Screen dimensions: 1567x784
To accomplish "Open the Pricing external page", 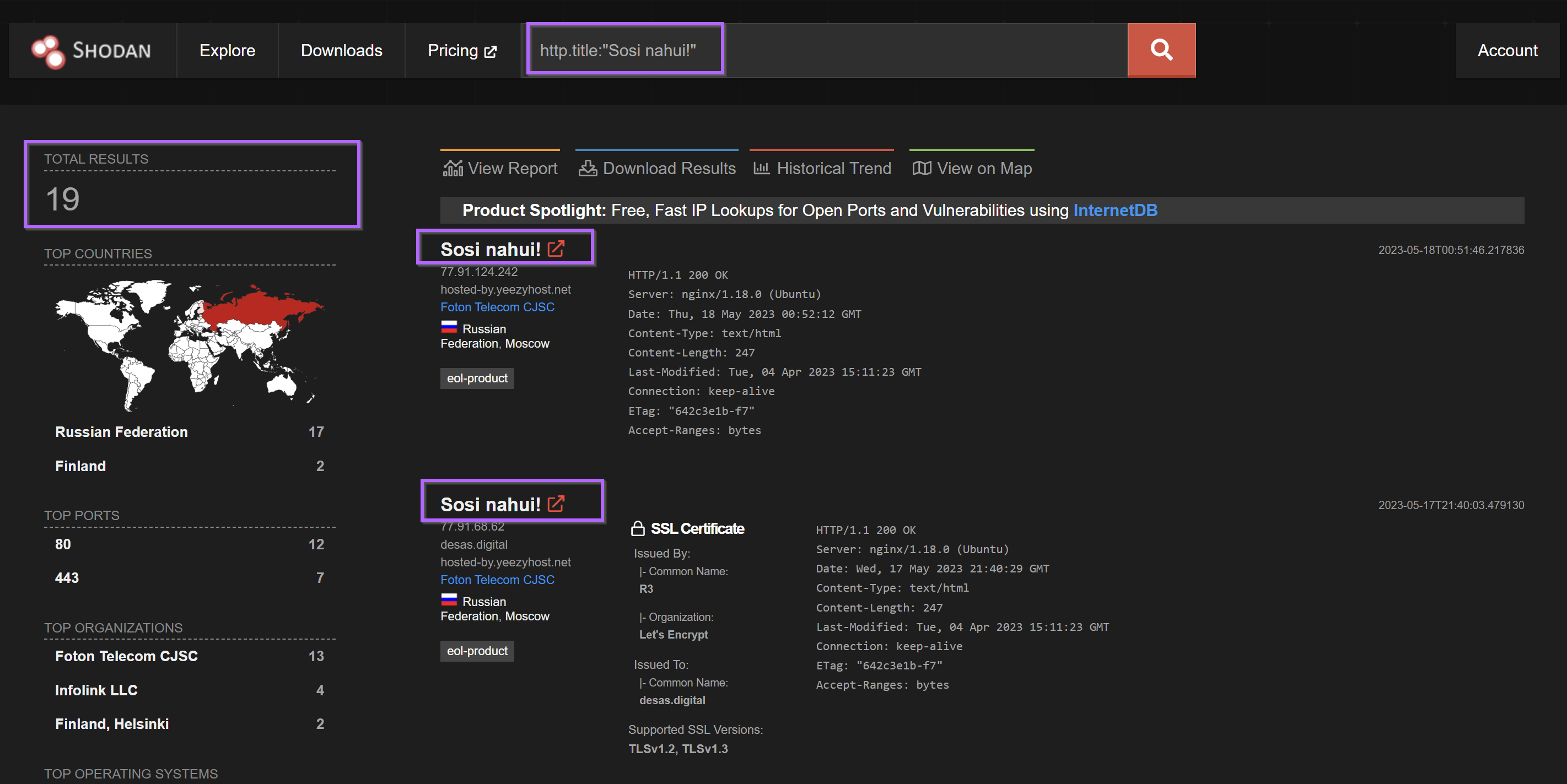I will coord(462,51).
